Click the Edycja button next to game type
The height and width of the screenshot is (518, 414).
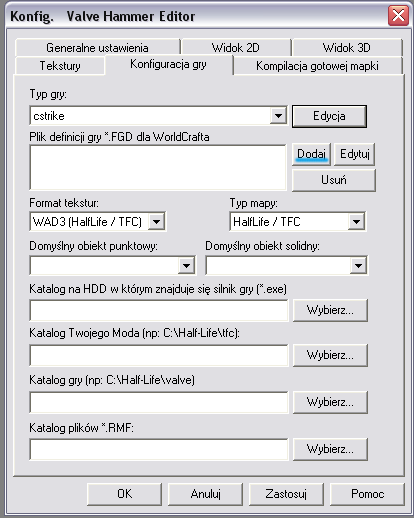329,116
